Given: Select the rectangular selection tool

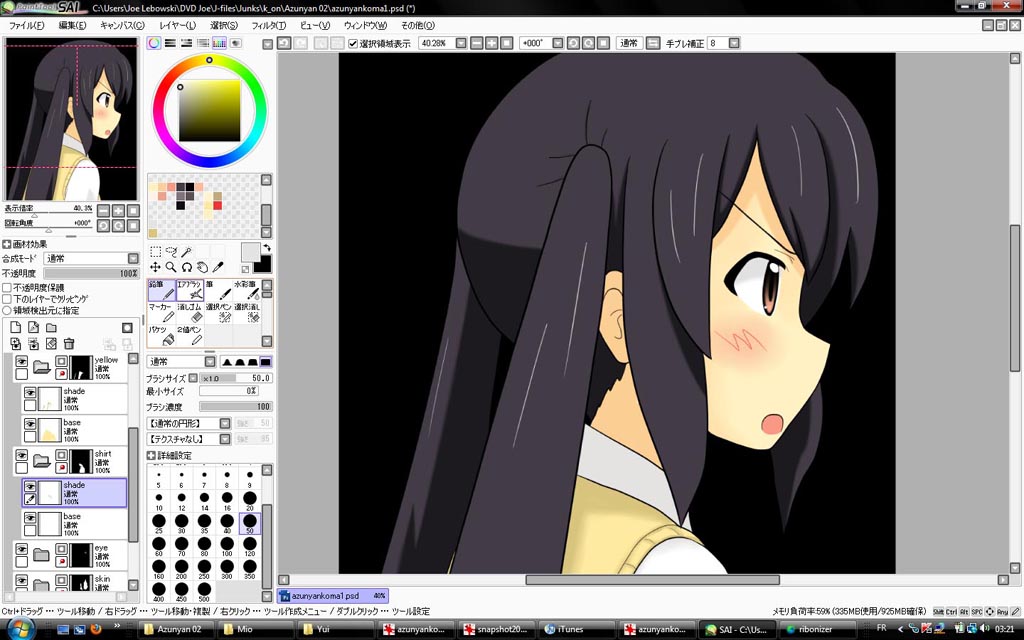Looking at the screenshot, I should coord(155,251).
